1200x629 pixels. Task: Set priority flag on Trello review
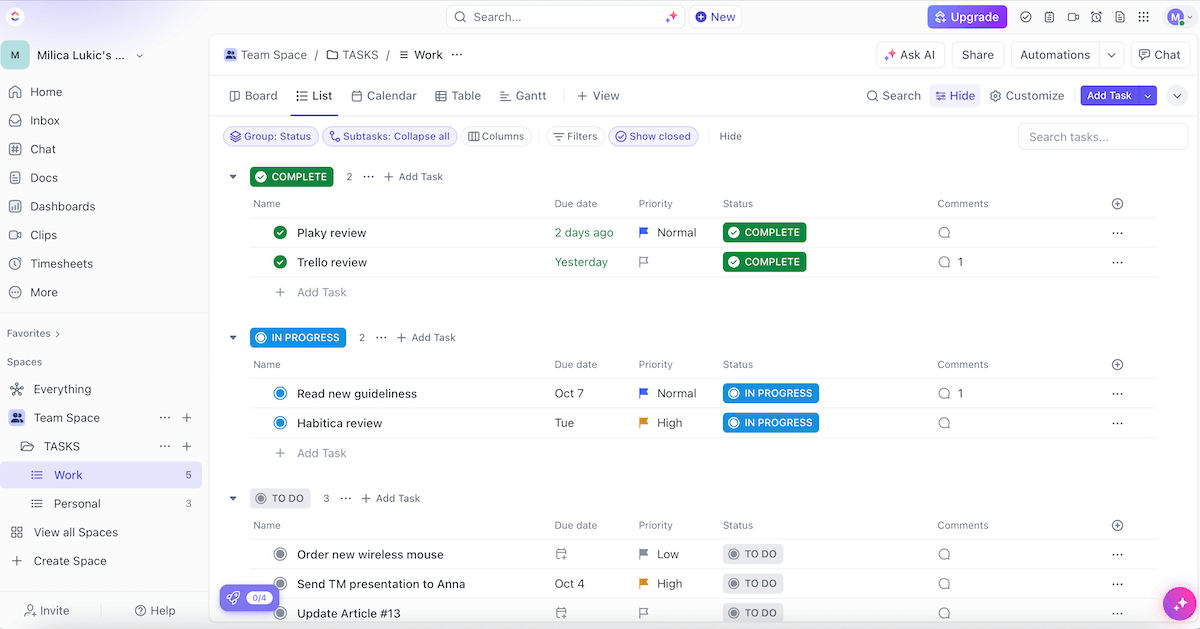[x=644, y=261]
